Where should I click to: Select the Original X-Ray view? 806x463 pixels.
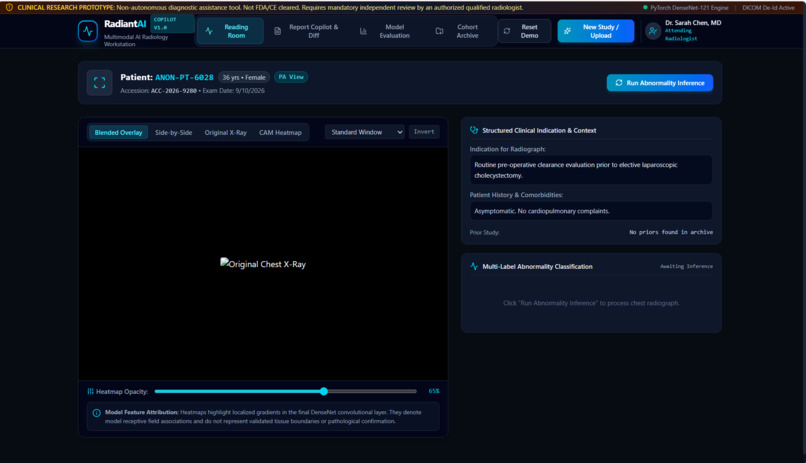(x=226, y=133)
